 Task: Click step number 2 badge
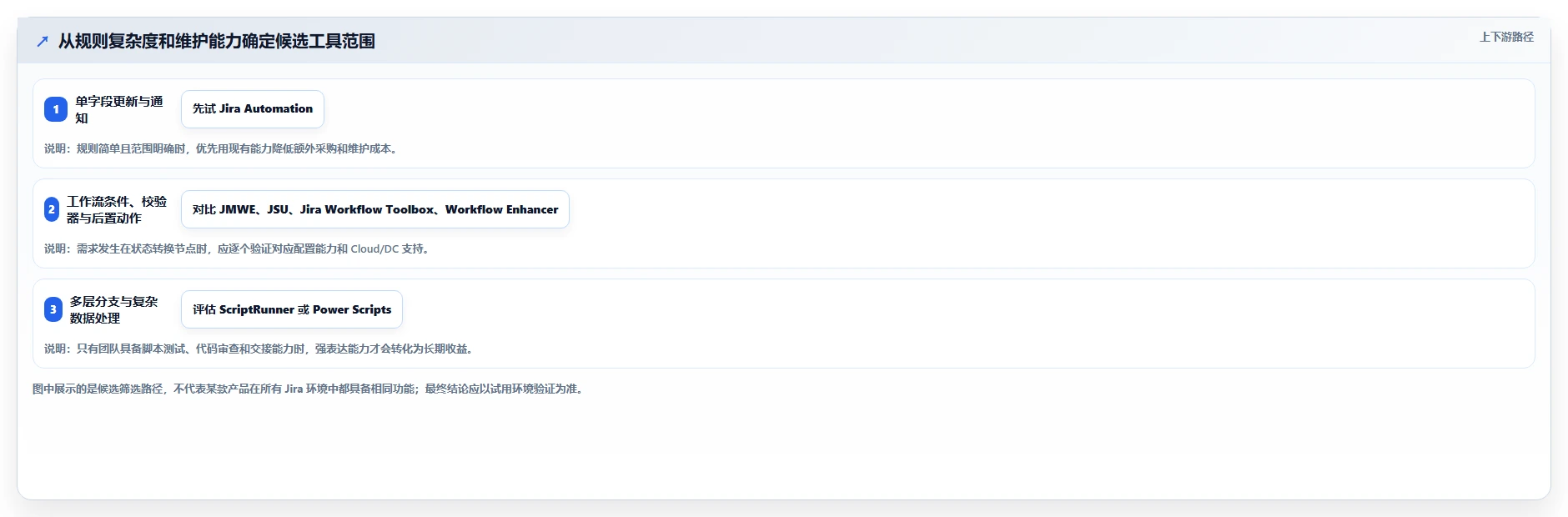pos(52,209)
